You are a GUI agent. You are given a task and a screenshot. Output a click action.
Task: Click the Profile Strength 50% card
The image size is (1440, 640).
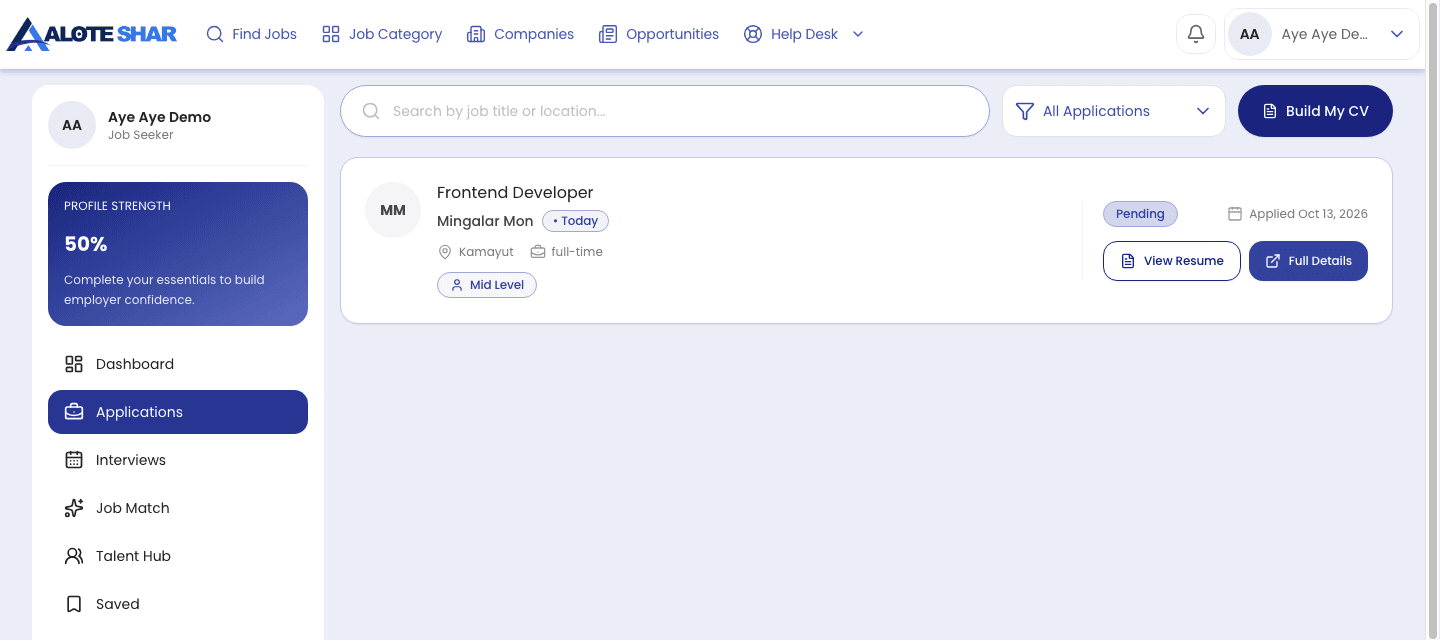click(178, 254)
